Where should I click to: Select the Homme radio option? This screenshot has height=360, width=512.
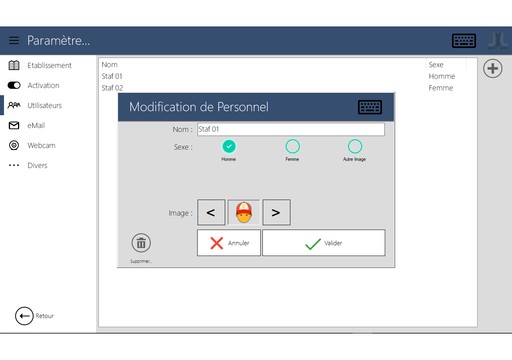point(229,146)
